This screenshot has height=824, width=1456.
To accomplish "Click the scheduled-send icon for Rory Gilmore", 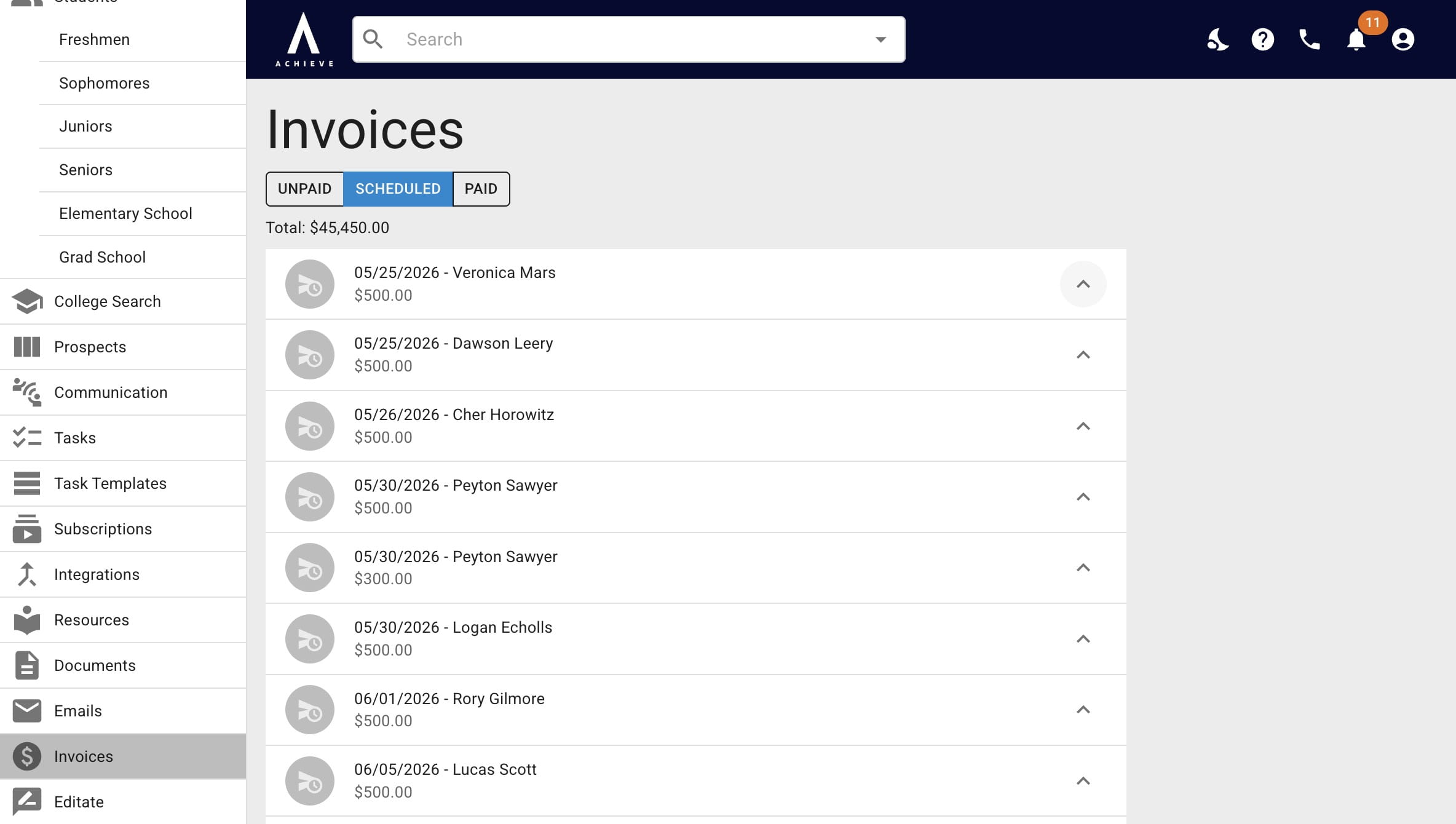I will click(x=310, y=710).
